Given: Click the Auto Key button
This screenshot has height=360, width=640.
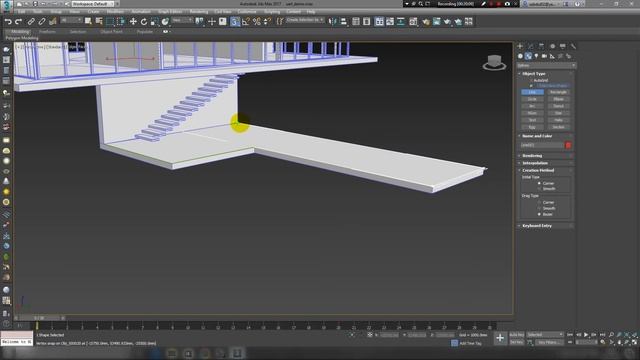Looking at the screenshot, I should (516, 335).
